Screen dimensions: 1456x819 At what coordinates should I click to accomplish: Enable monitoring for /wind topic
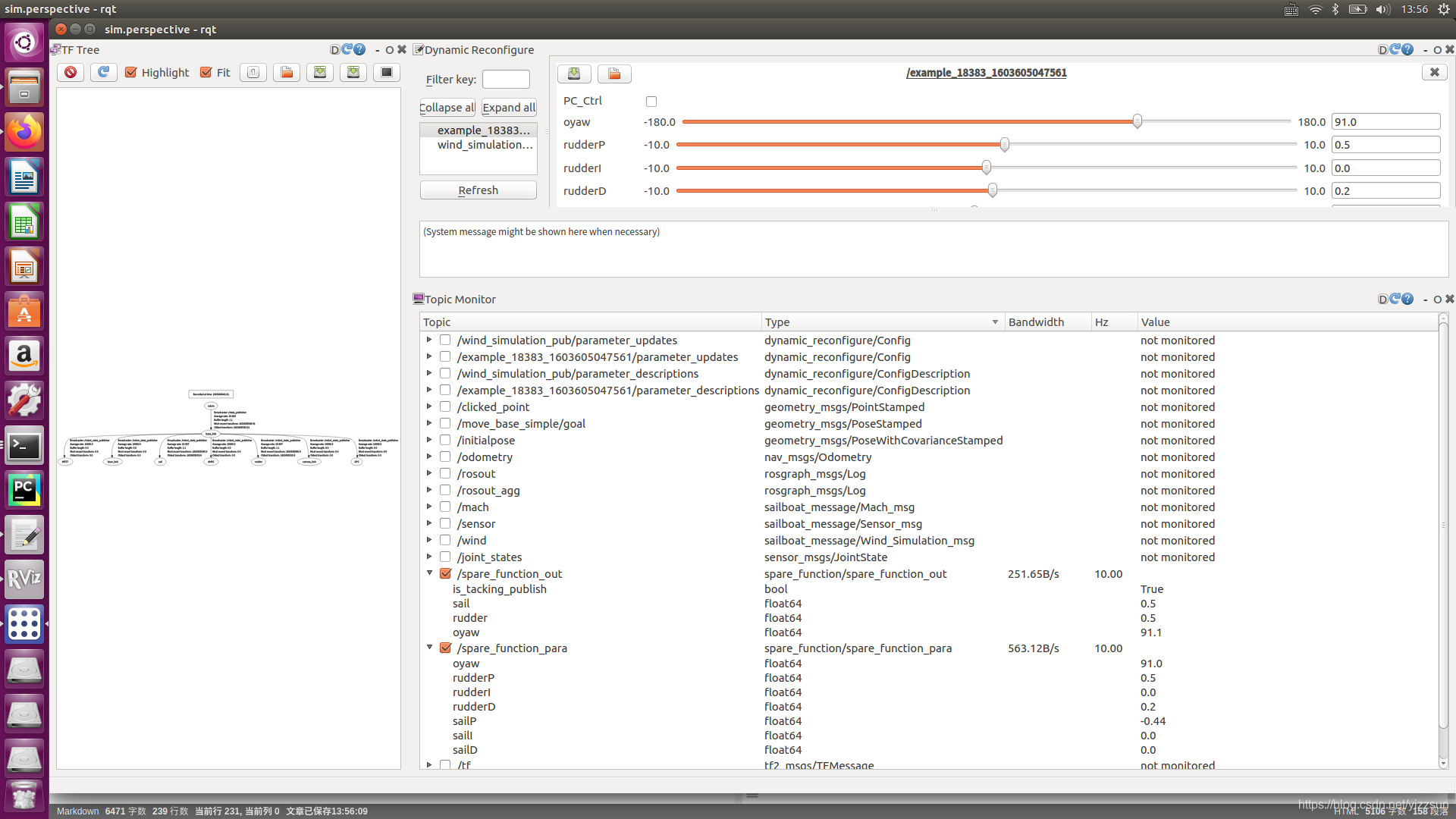[445, 540]
